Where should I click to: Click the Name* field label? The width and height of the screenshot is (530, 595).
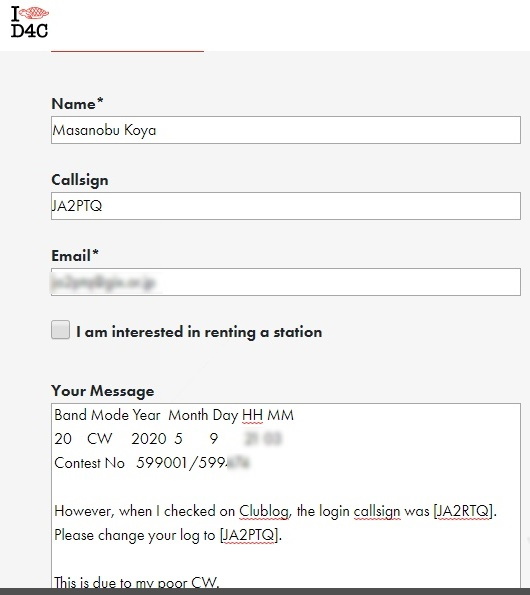point(77,104)
